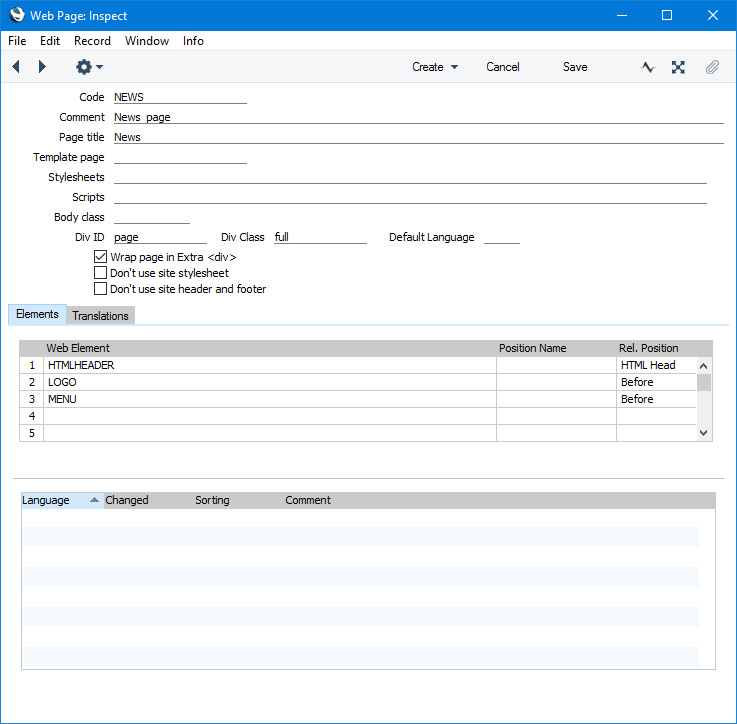Expand the Create dropdown menu
Screen dimensions: 737x724
tap(435, 67)
